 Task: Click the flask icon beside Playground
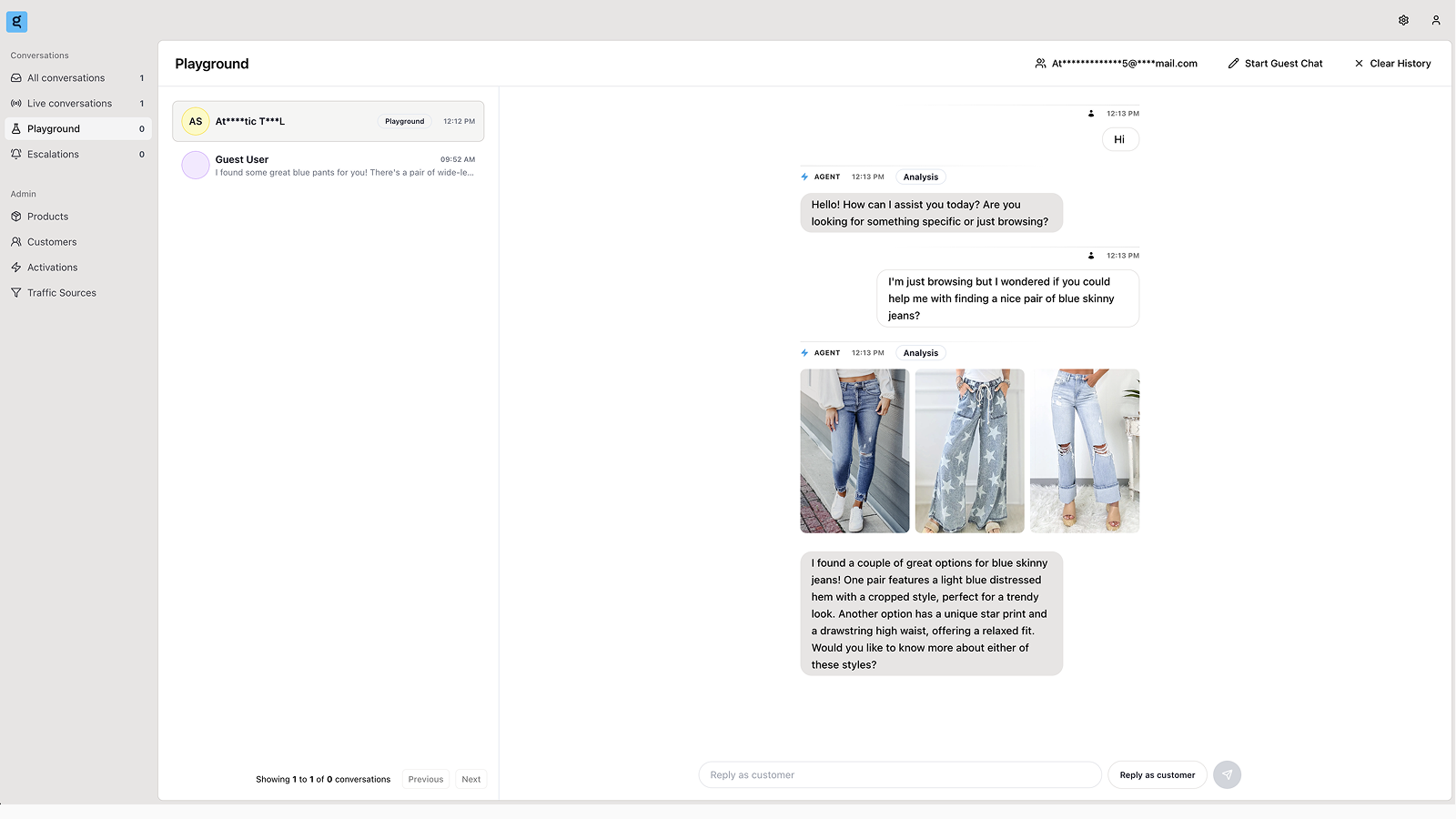[x=16, y=129]
